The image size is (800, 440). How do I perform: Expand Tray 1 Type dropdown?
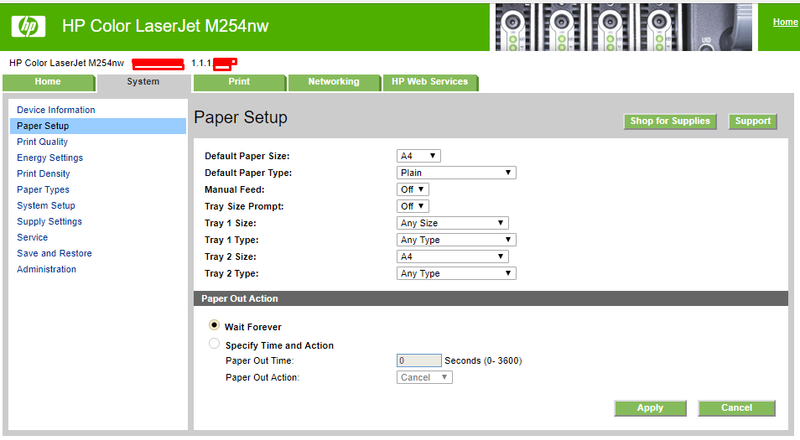(x=456, y=240)
